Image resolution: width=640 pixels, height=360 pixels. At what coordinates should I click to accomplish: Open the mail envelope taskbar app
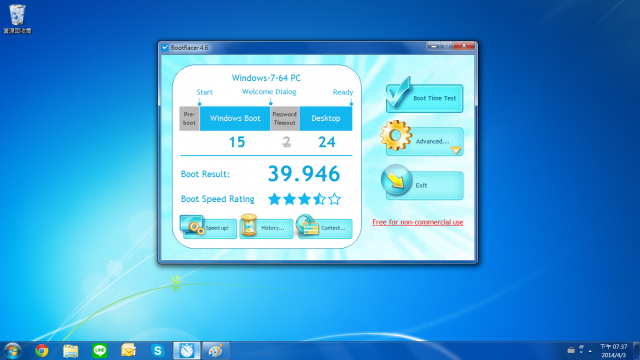tap(129, 351)
